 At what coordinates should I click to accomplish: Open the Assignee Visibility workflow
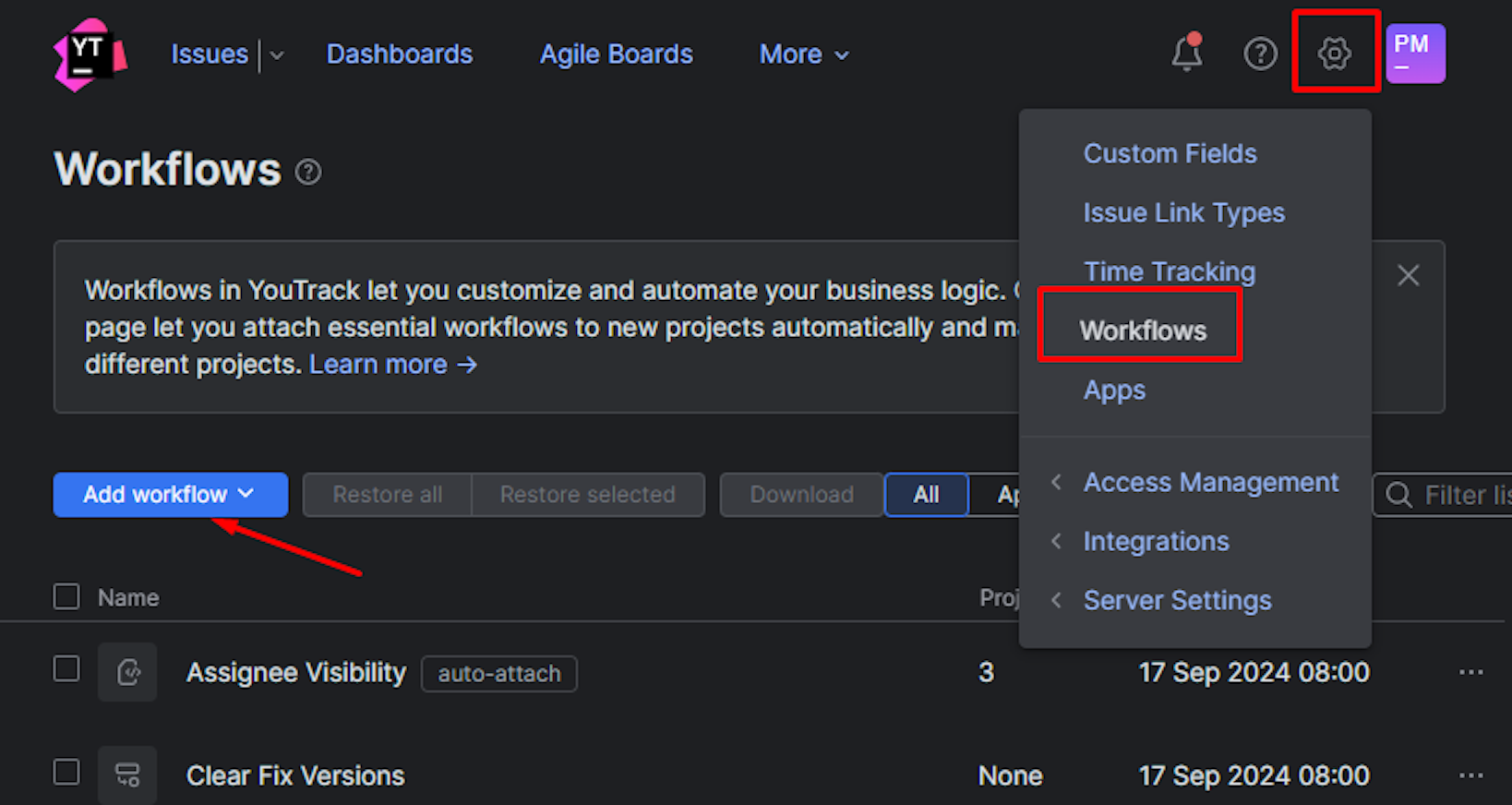[296, 673]
